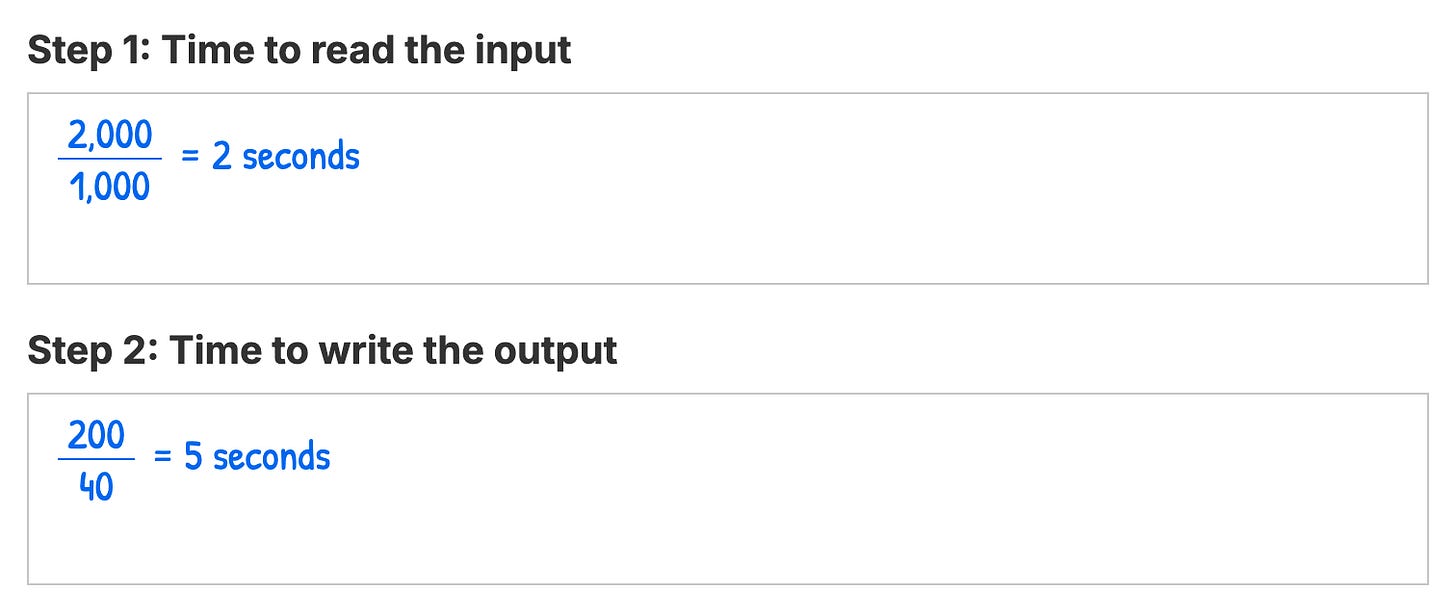Image resolution: width=1456 pixels, height=612 pixels.
Task: Select the denominator 1,000 in the first fraction
Action: point(110,186)
